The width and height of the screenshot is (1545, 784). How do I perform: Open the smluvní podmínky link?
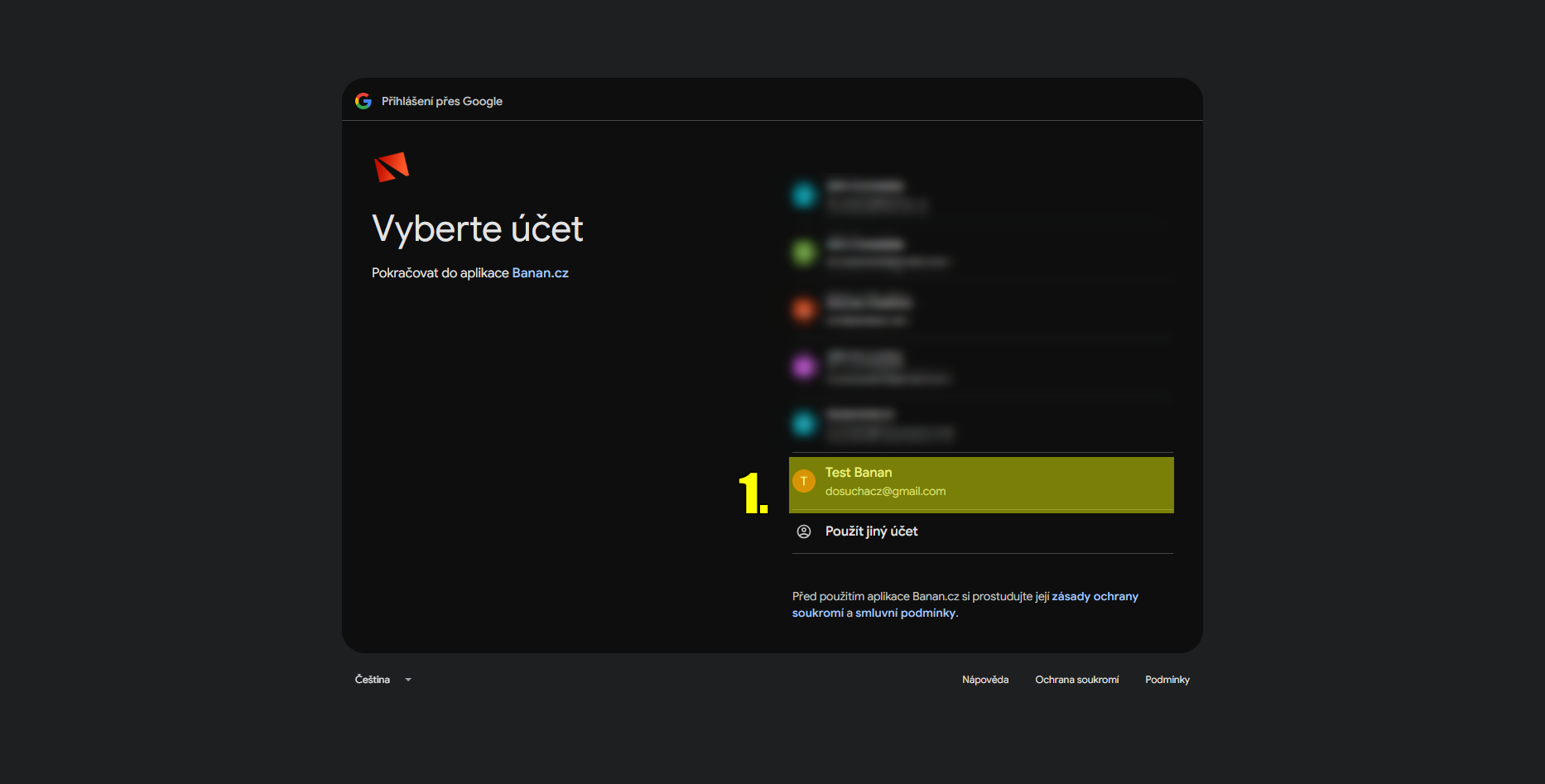pos(905,613)
